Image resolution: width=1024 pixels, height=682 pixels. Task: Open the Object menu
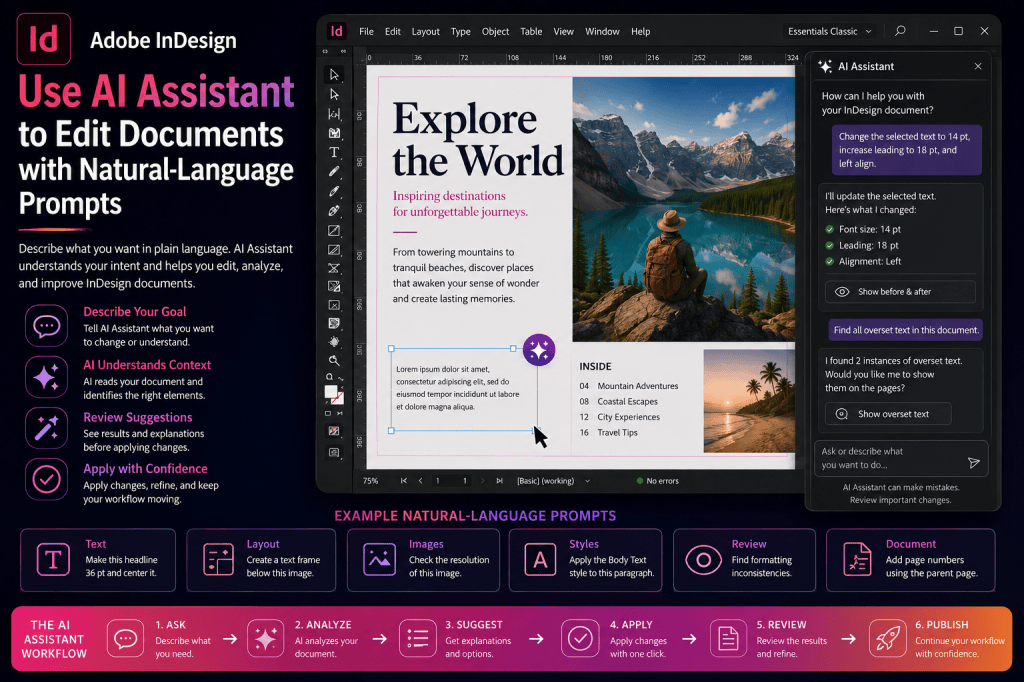[495, 31]
